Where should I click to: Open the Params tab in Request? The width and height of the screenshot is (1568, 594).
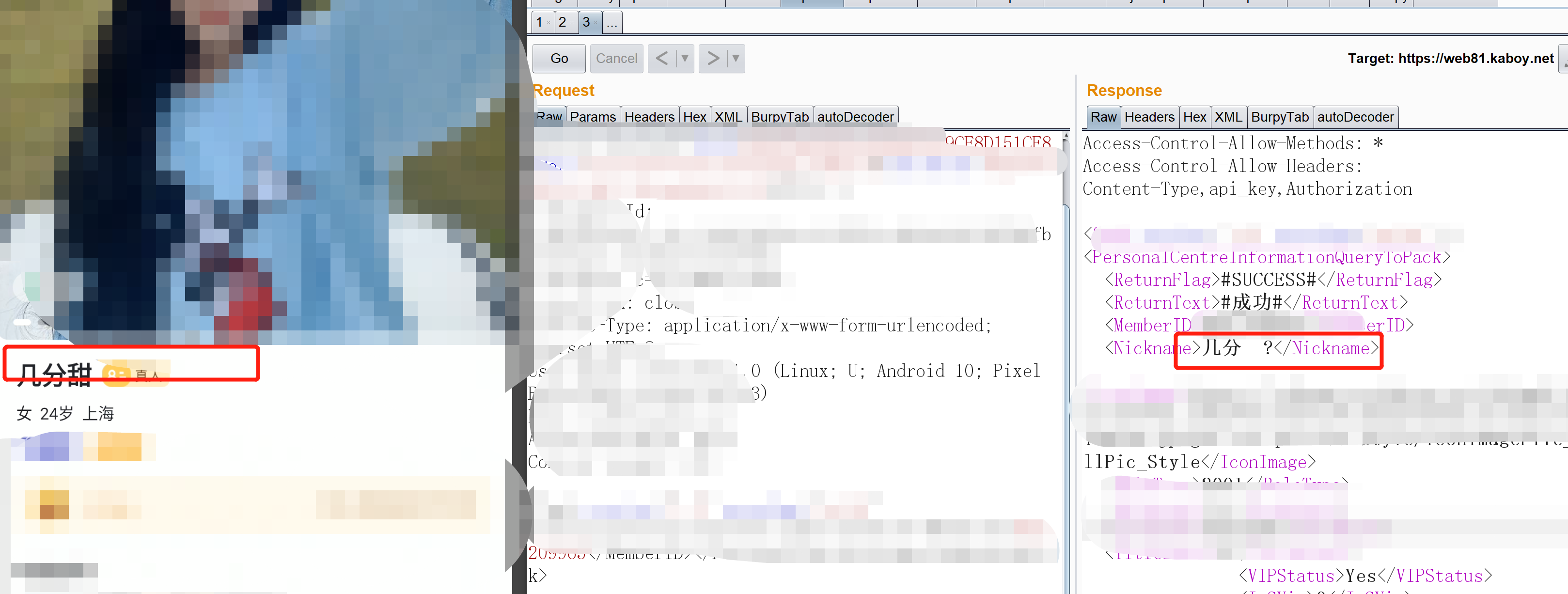click(x=591, y=117)
